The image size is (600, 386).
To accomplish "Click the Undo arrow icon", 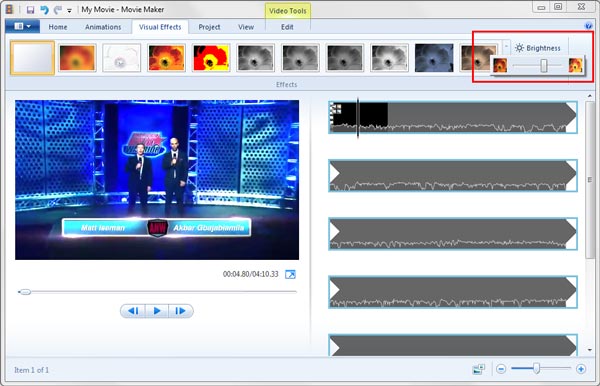I will point(44,10).
